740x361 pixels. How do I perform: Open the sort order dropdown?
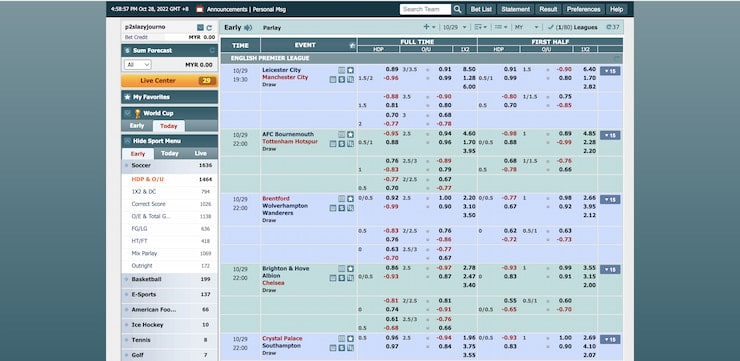(480, 27)
